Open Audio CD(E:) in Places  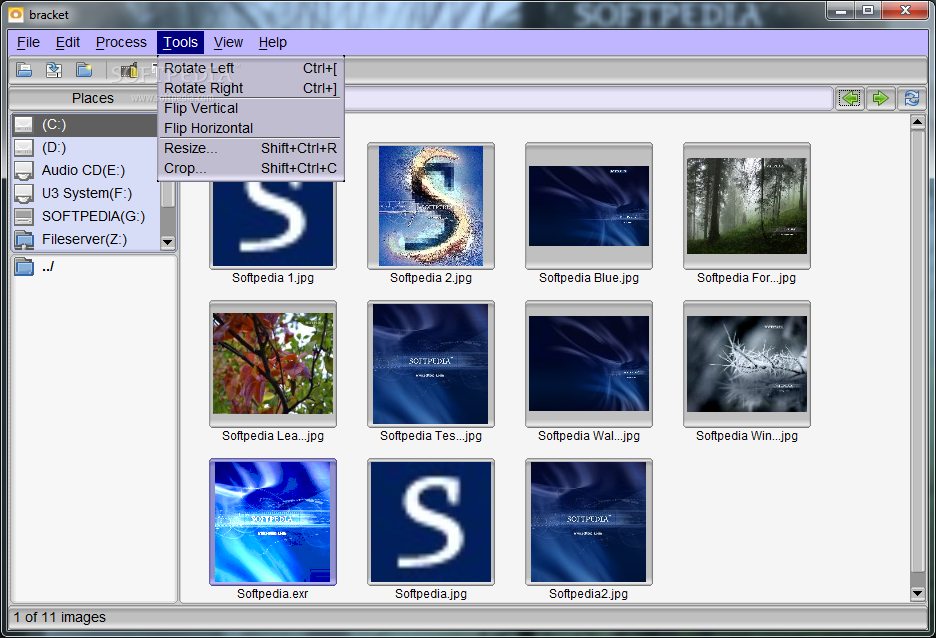pyautogui.click(x=85, y=170)
